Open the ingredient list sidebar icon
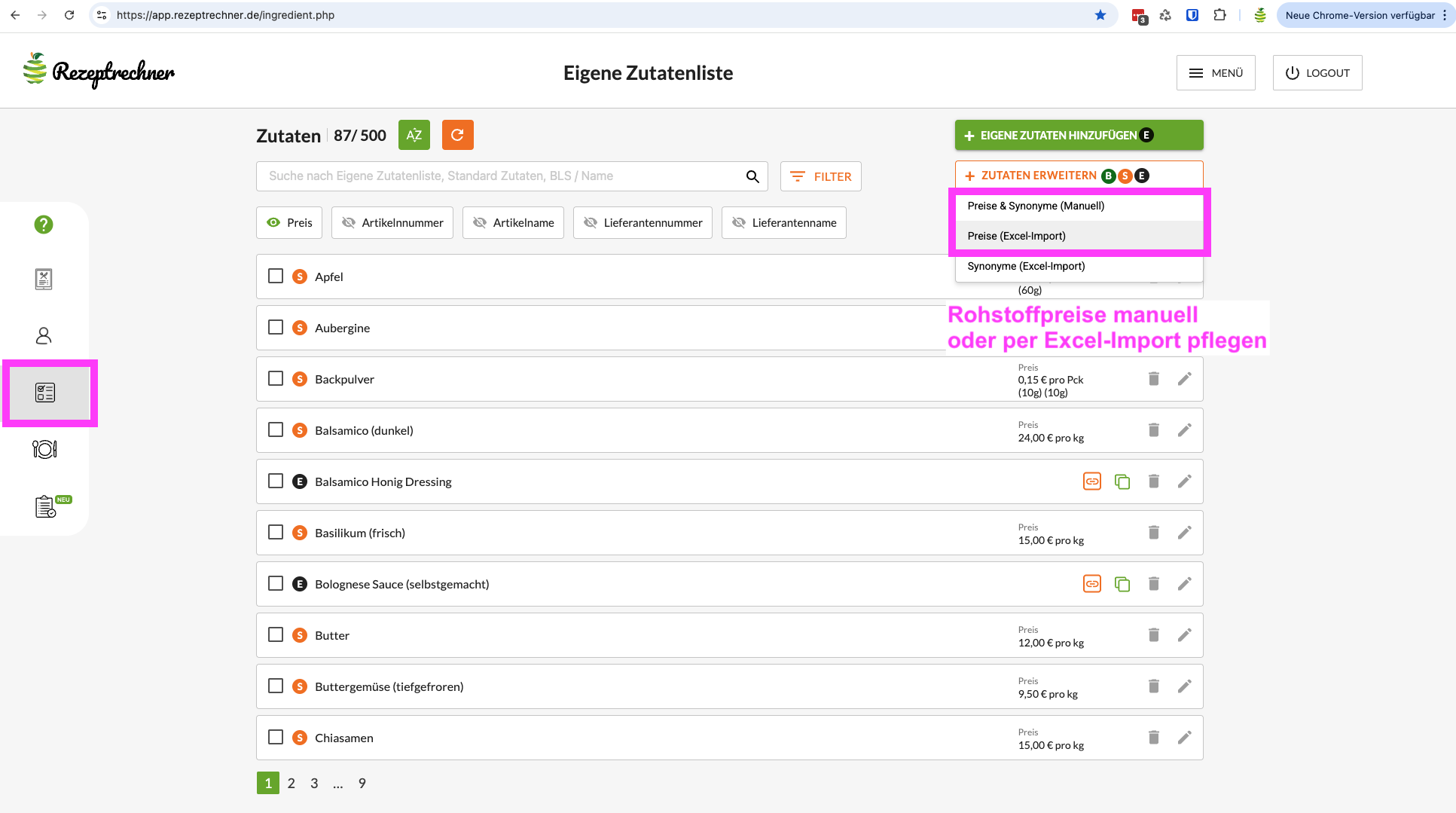 click(45, 393)
